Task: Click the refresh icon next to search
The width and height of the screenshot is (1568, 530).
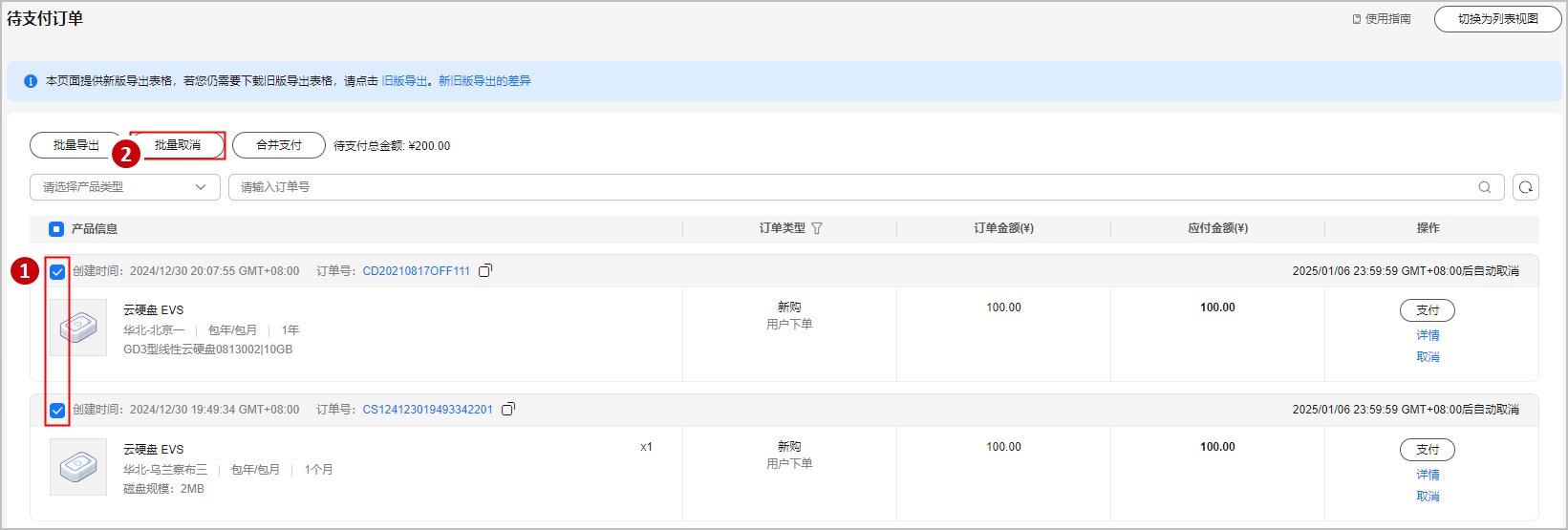Action: (x=1526, y=187)
